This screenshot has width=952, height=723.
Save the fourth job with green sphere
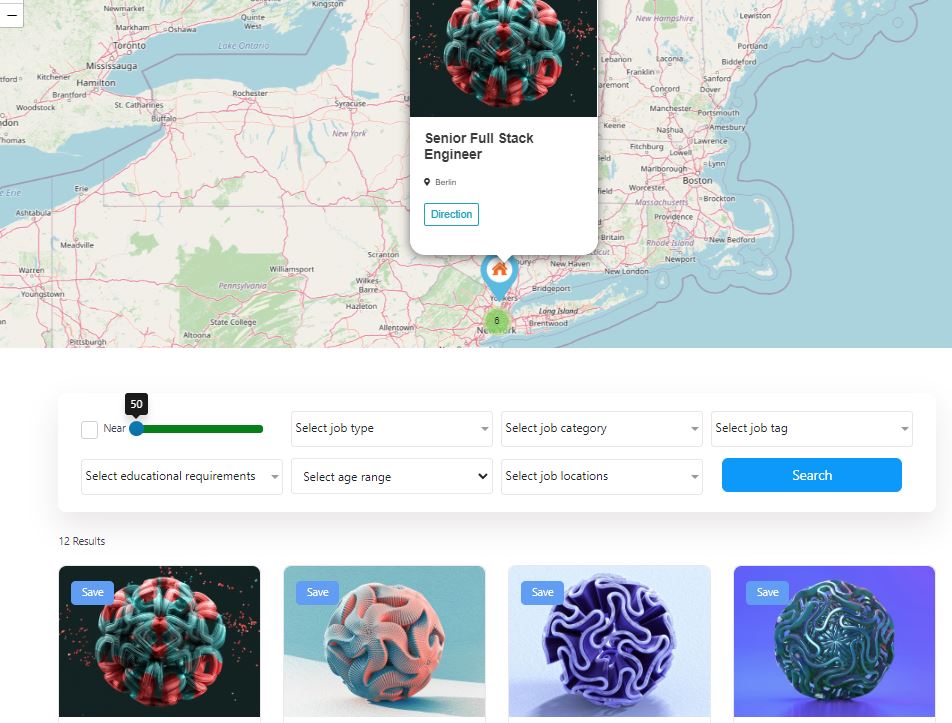767,592
